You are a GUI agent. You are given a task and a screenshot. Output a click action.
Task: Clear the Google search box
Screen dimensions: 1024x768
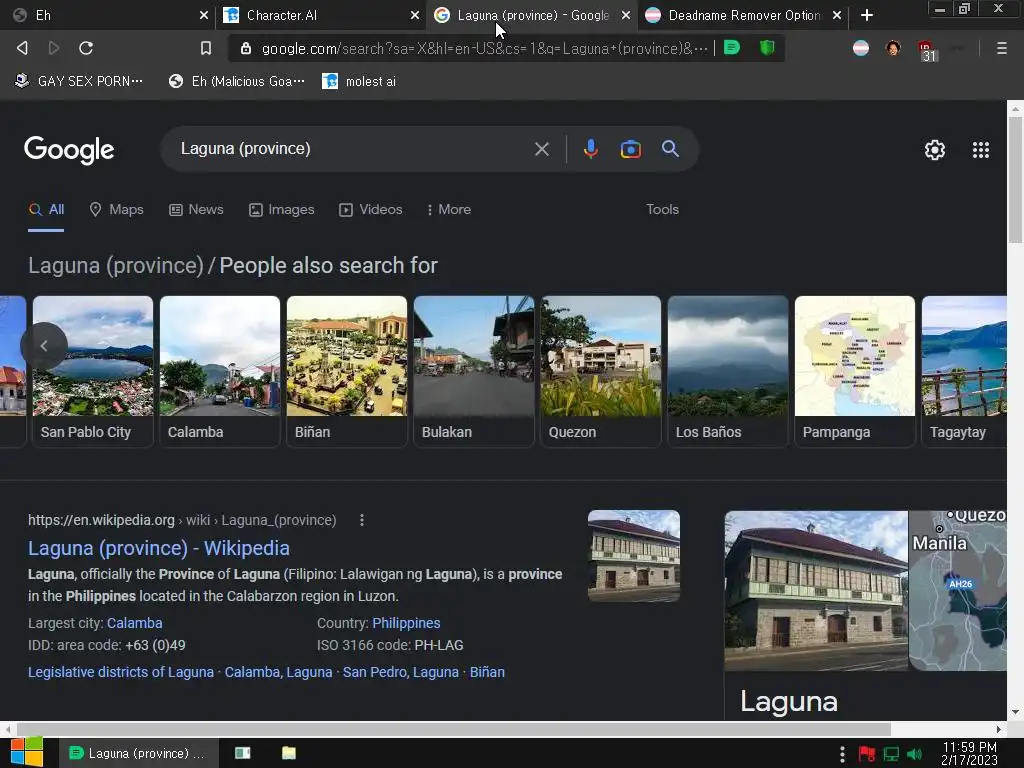coord(541,150)
